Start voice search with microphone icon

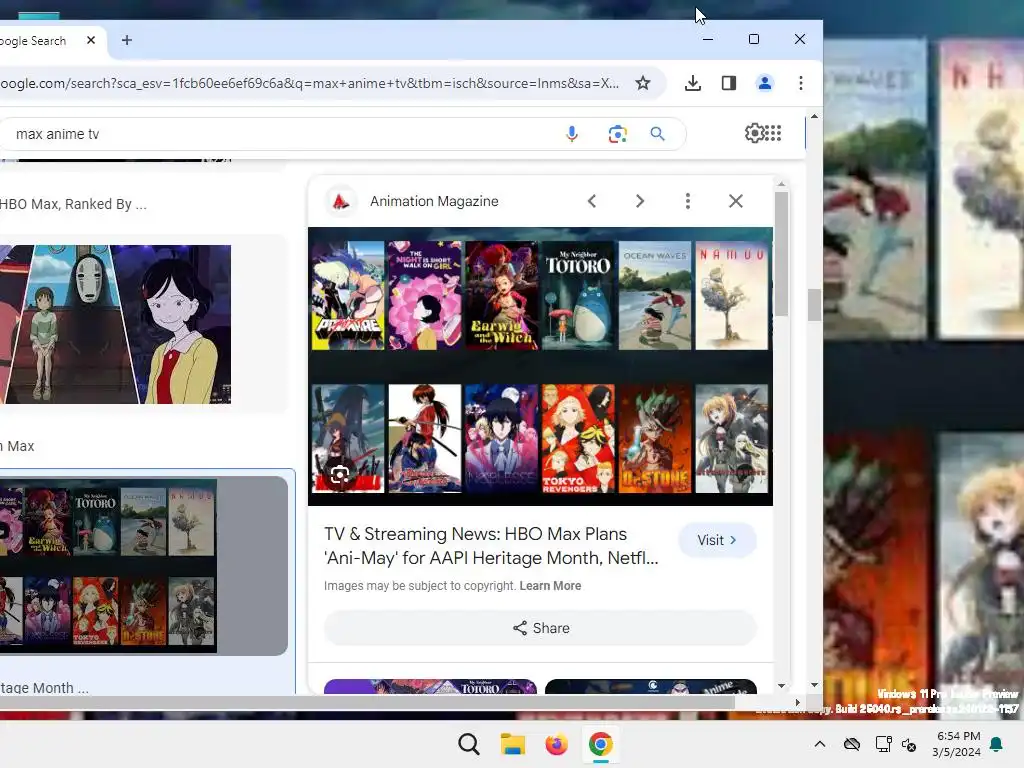[571, 134]
